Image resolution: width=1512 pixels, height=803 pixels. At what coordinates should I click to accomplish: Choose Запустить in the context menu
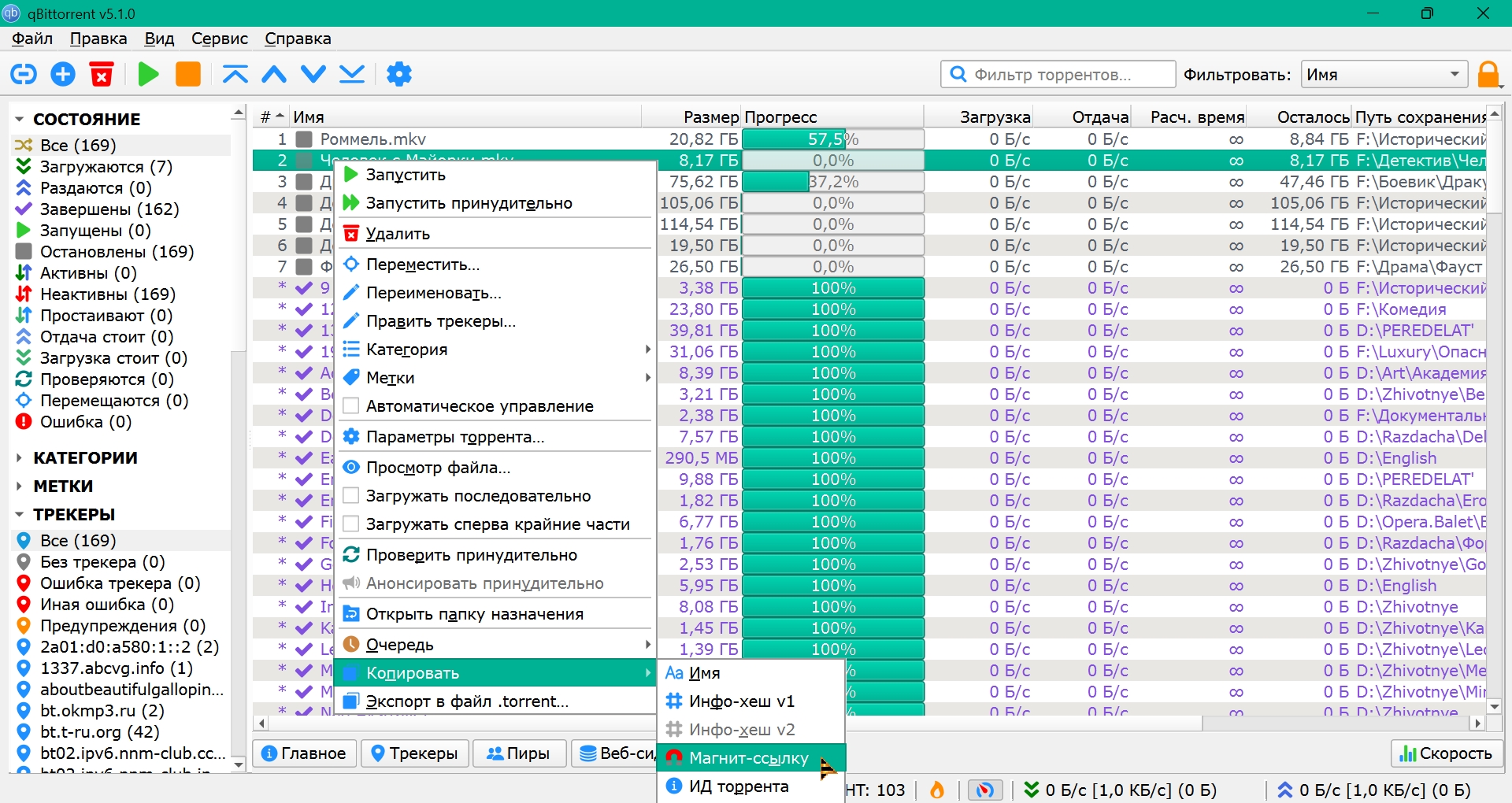[x=495, y=175]
